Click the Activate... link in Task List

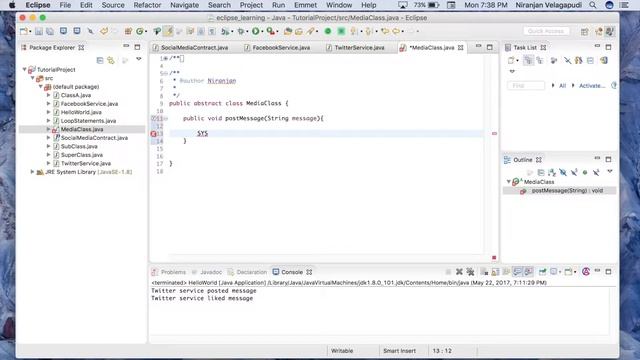[592, 86]
